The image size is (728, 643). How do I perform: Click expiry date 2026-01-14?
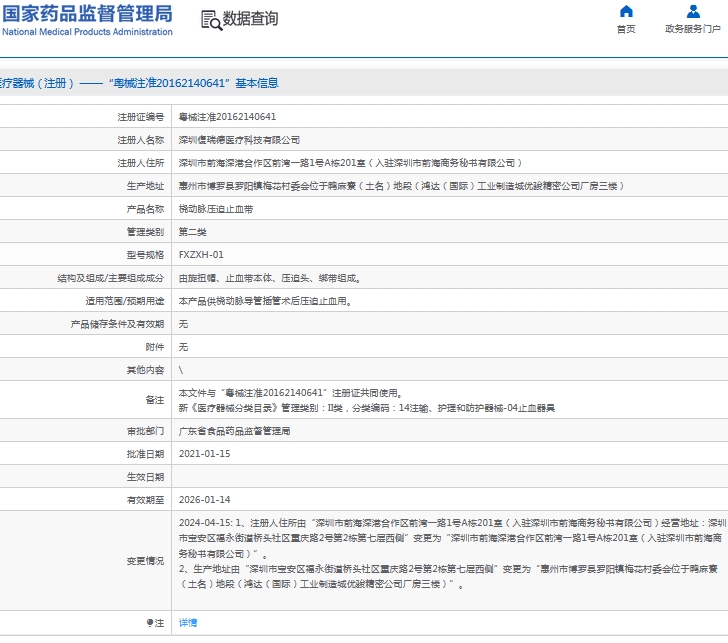[x=204, y=500]
